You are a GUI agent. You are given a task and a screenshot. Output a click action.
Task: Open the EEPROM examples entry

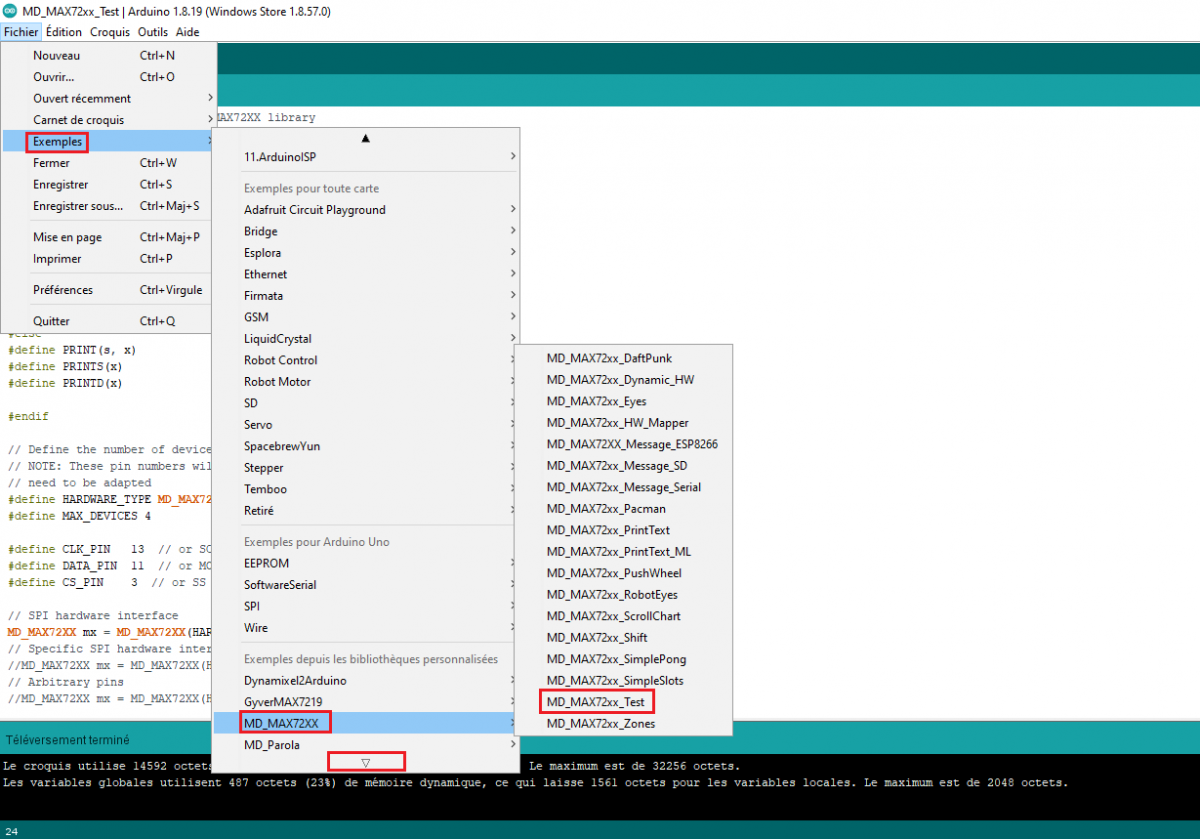[365, 564]
